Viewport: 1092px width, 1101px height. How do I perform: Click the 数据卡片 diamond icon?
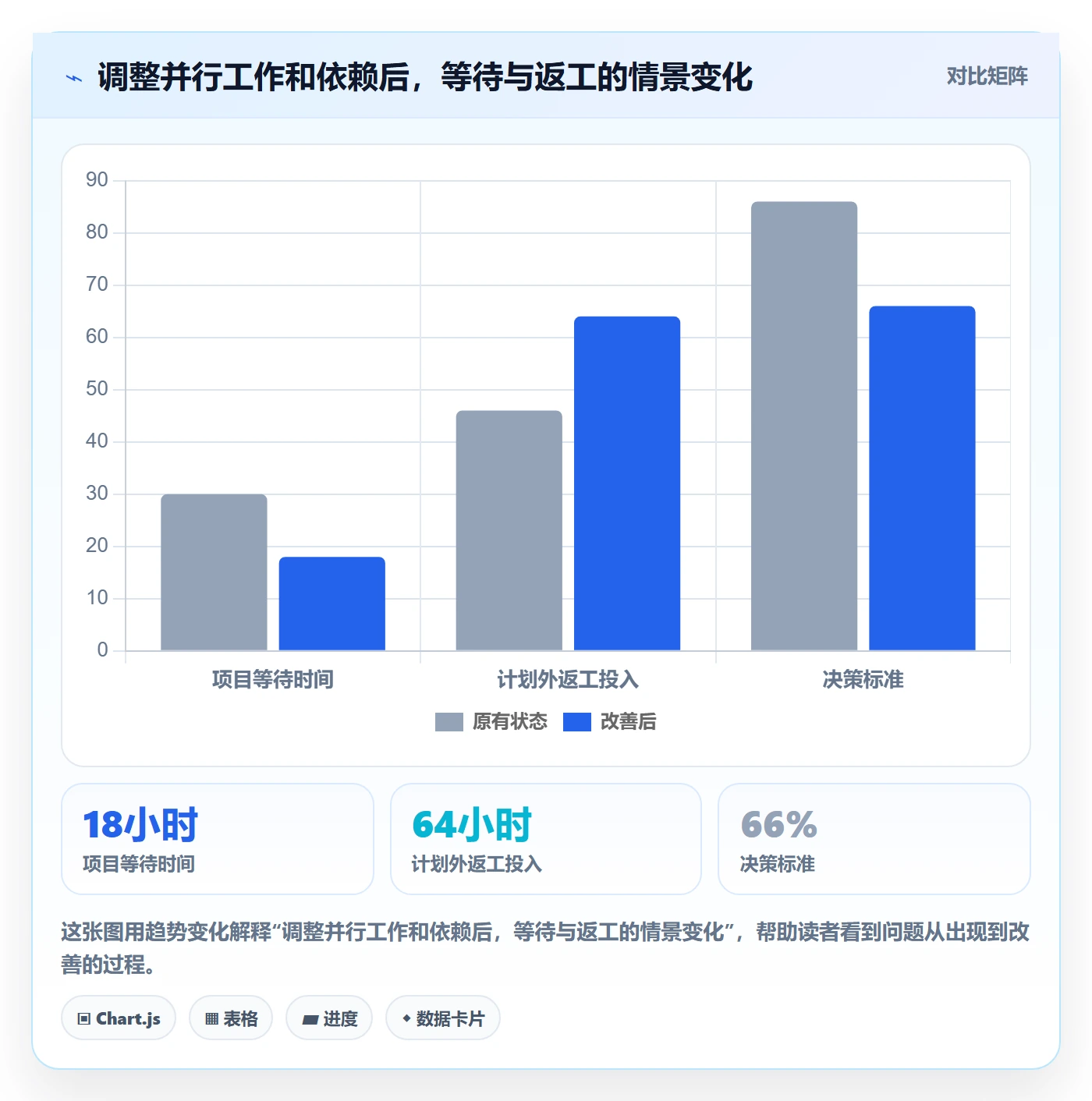[406, 1018]
